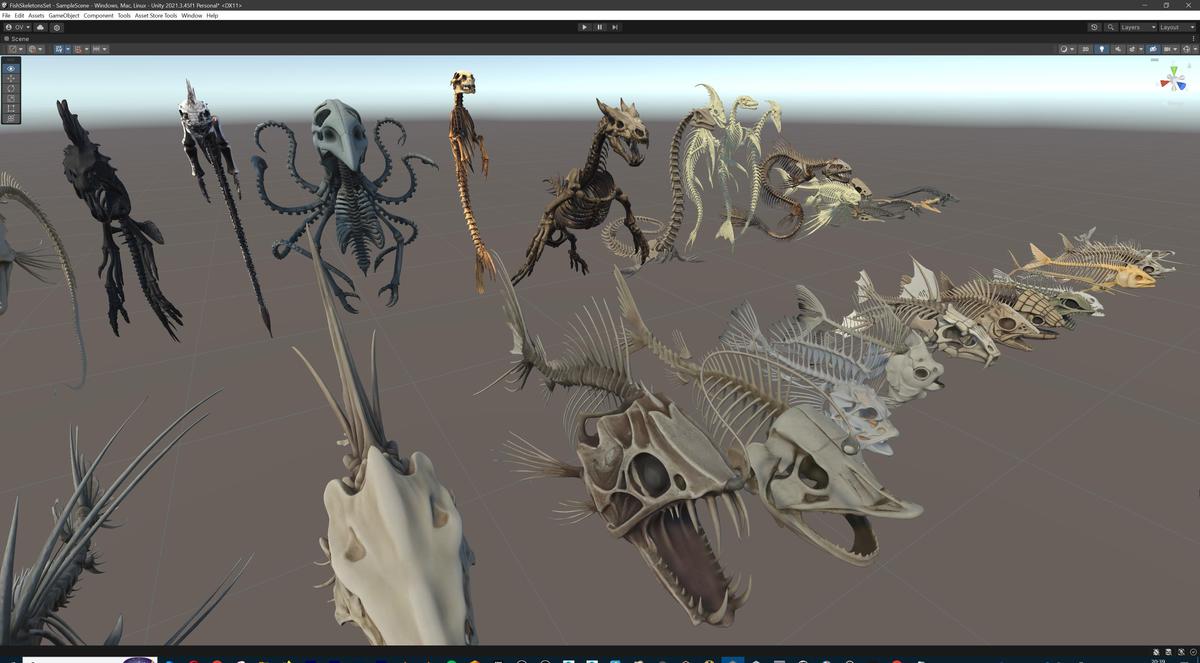The width and height of the screenshot is (1200, 663).
Task: Select the Move tool
Action: 10,78
